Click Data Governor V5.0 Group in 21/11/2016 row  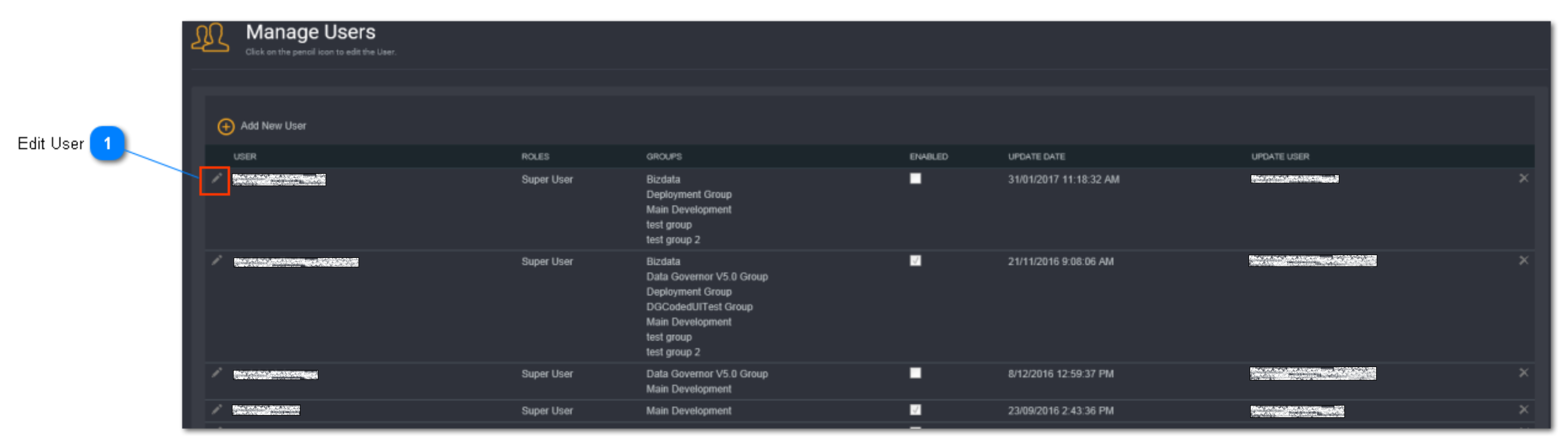pos(706,277)
